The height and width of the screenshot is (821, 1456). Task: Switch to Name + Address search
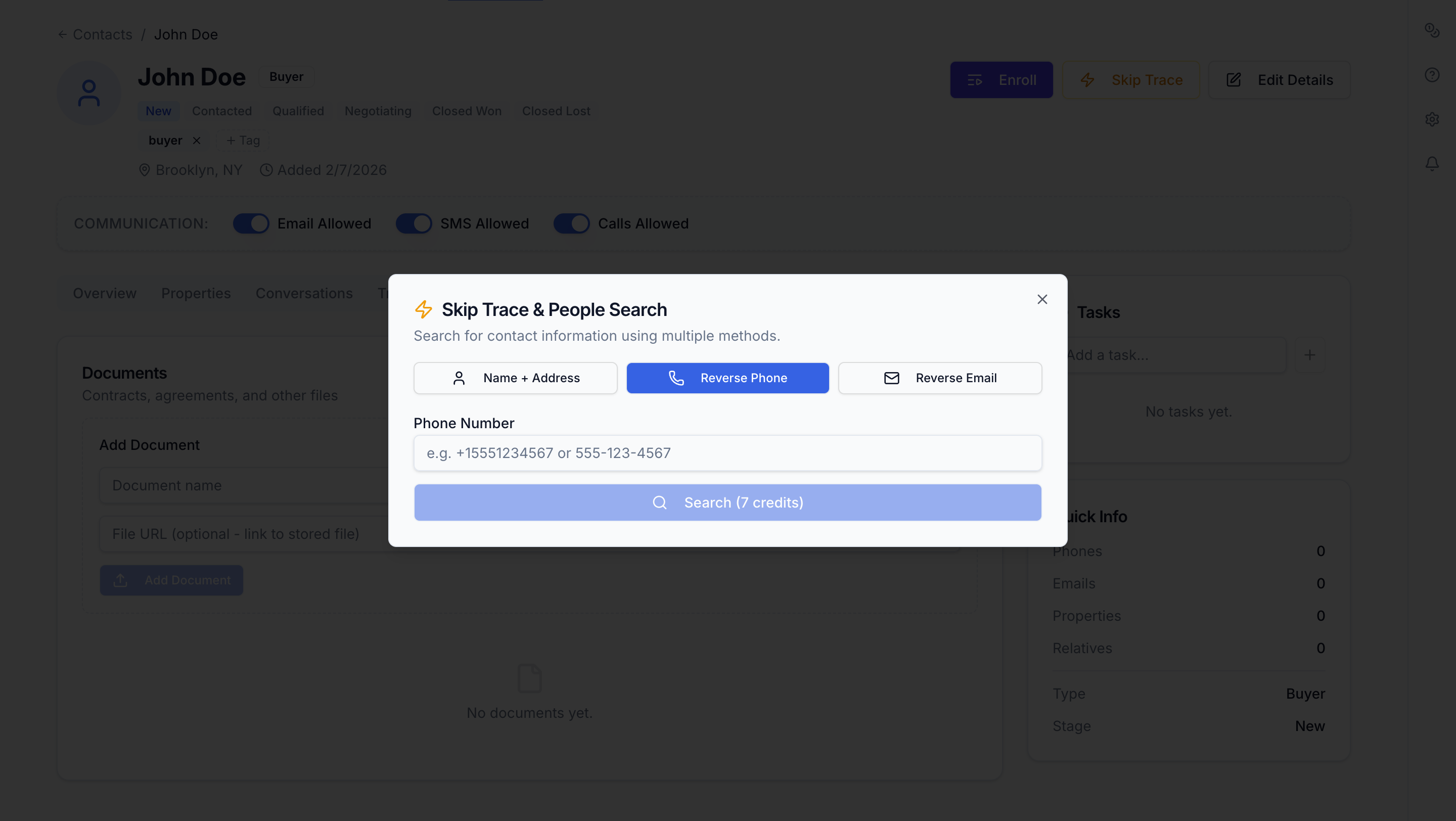tap(515, 378)
